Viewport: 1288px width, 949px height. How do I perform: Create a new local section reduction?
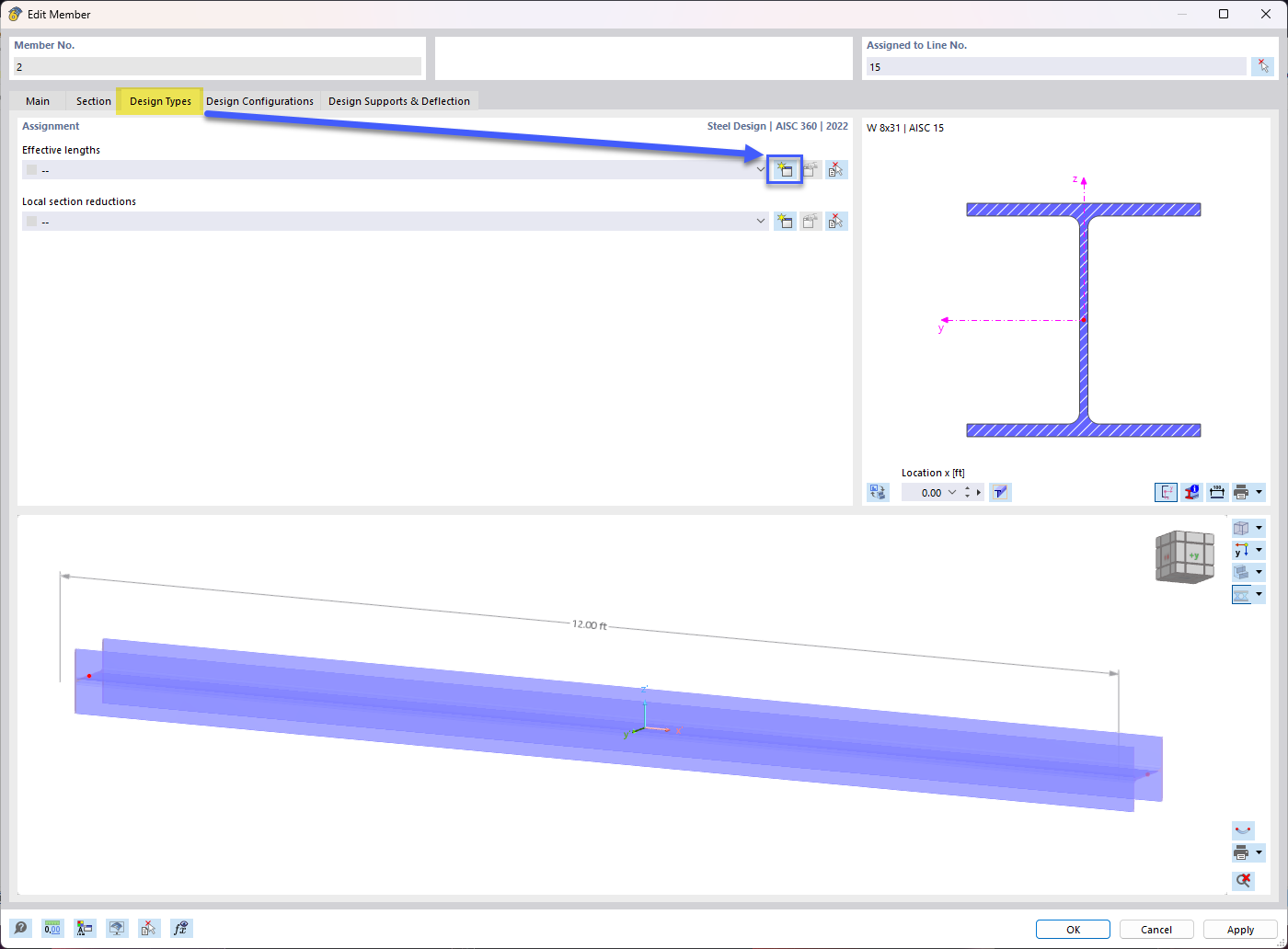coord(785,221)
